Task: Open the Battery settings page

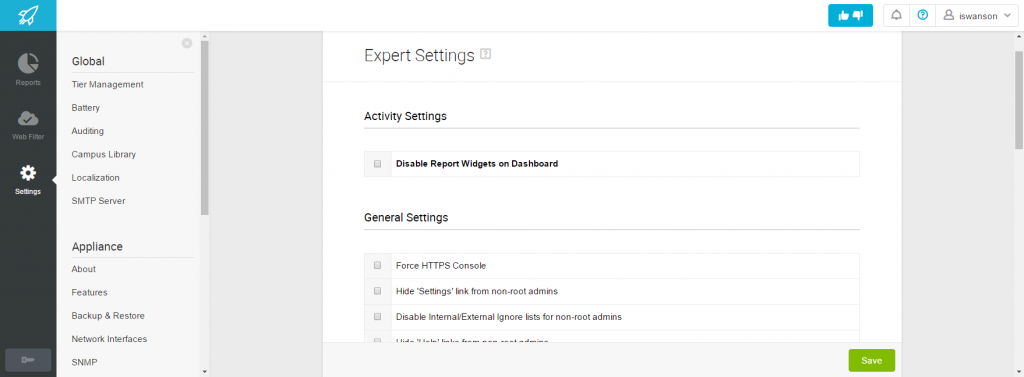Action: [x=86, y=108]
